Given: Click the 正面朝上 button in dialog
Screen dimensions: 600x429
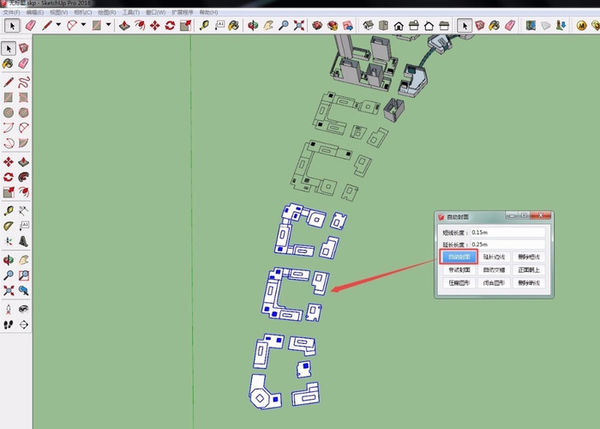Looking at the screenshot, I should (x=529, y=270).
